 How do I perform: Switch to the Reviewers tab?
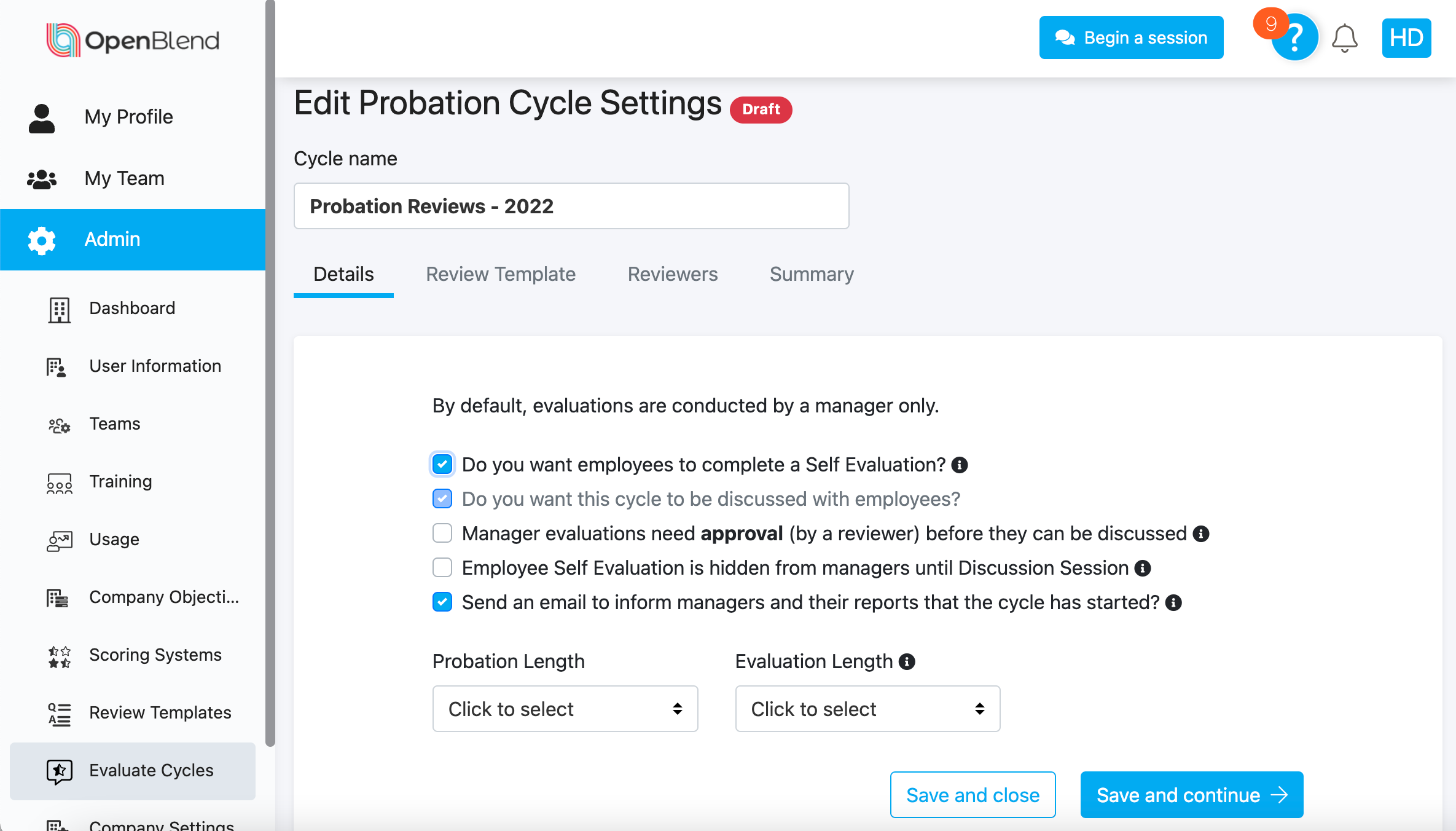pyautogui.click(x=673, y=274)
